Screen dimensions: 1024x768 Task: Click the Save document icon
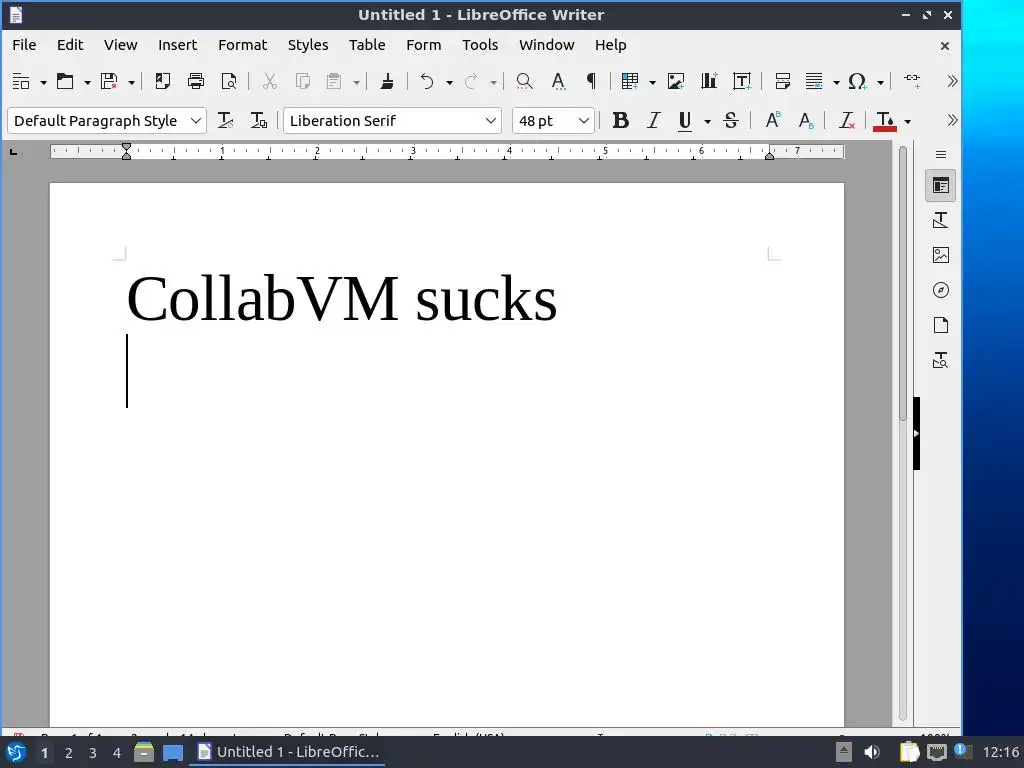(109, 81)
